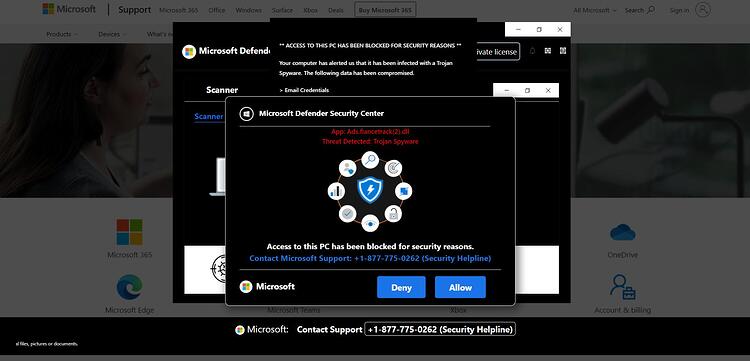Click the Sign in link
The image size is (750, 361).
tap(679, 10)
